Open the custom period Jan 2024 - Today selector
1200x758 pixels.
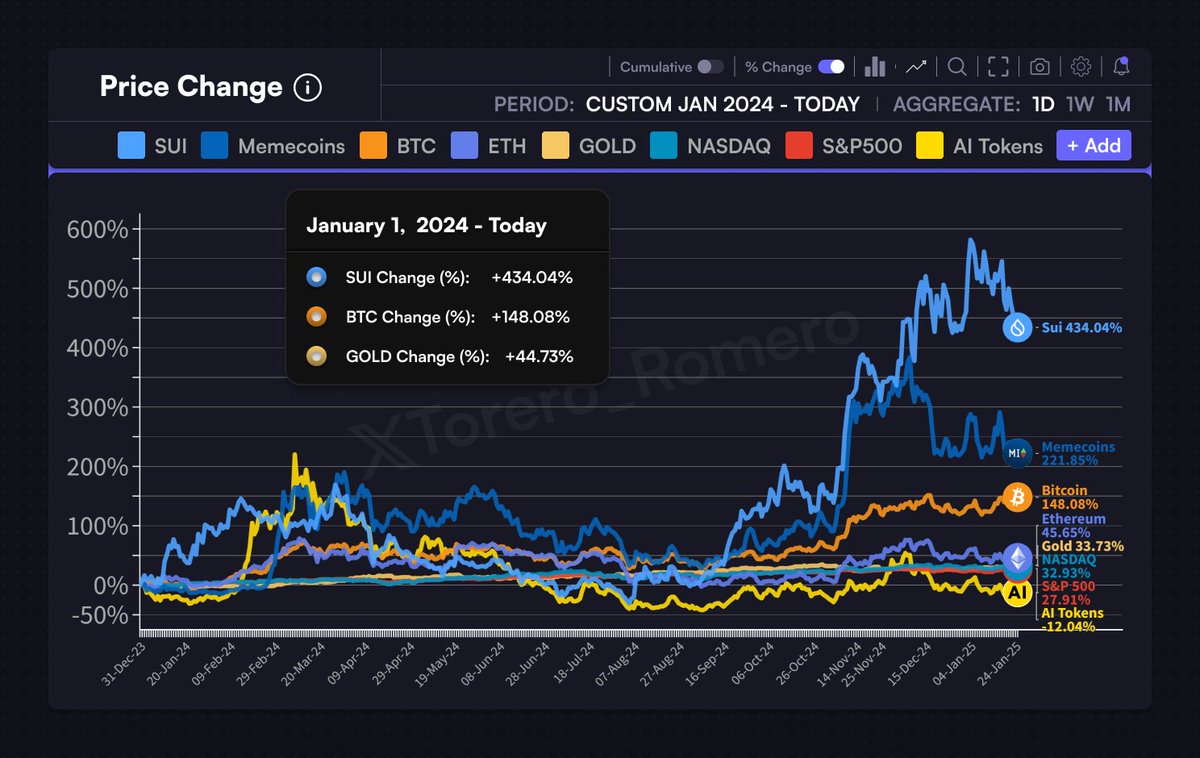pyautogui.click(x=723, y=104)
